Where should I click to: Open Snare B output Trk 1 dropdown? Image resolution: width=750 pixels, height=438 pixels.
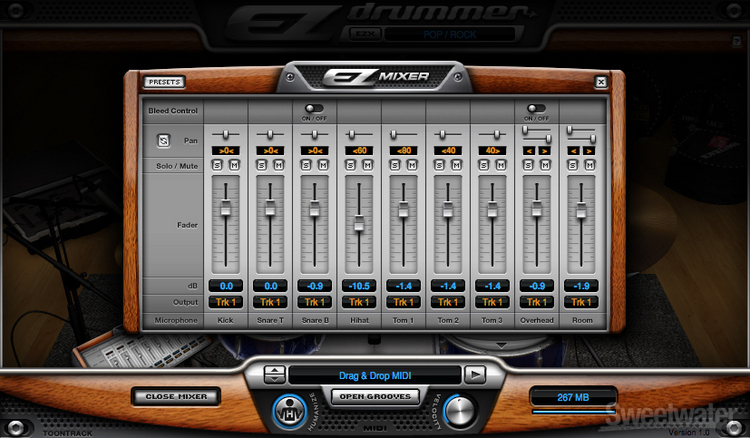click(315, 302)
